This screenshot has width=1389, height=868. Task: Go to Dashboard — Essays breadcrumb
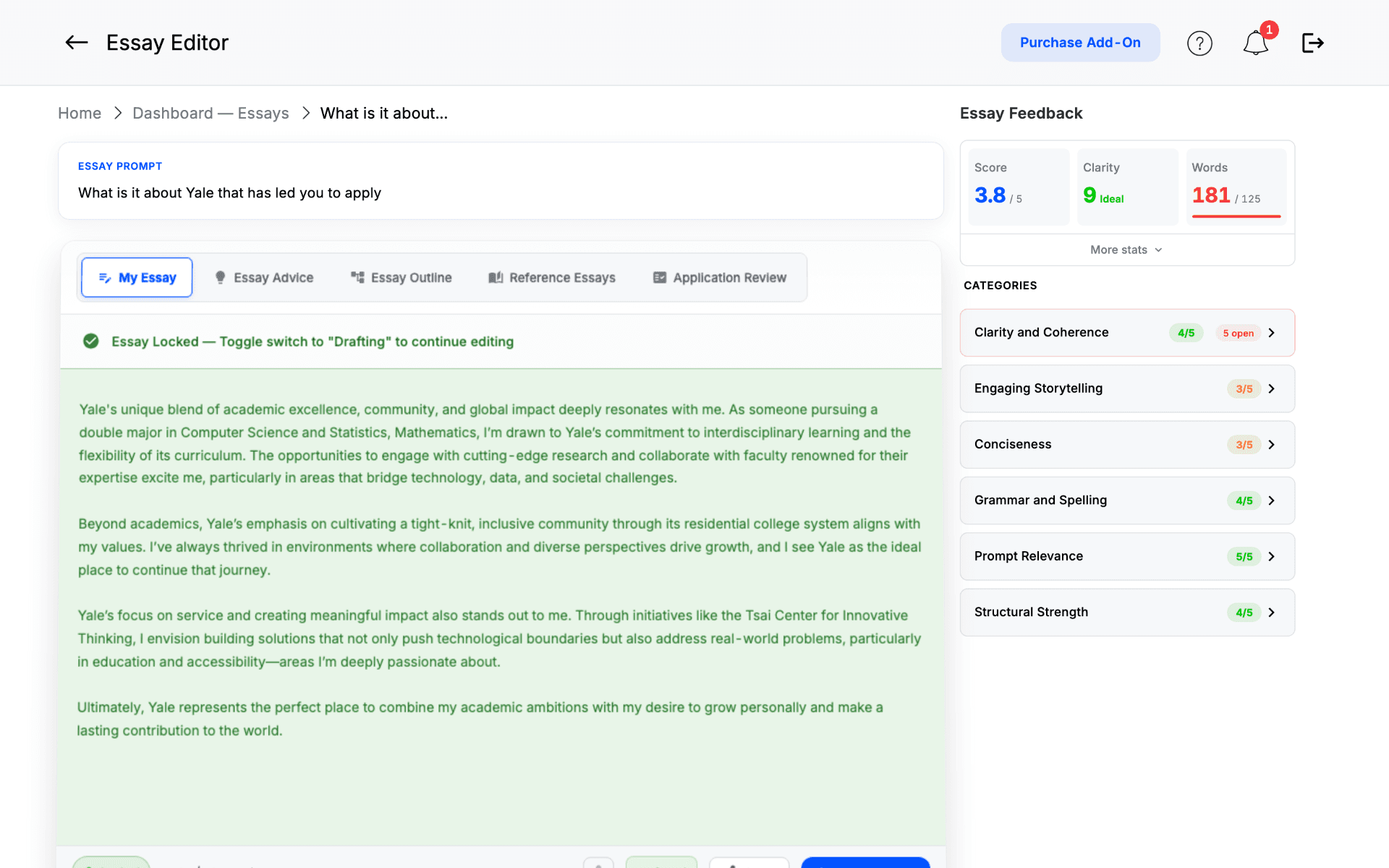pyautogui.click(x=211, y=114)
